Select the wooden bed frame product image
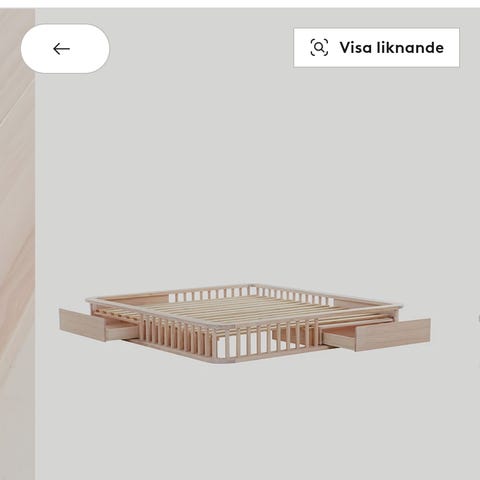The image size is (480, 480). point(245,323)
